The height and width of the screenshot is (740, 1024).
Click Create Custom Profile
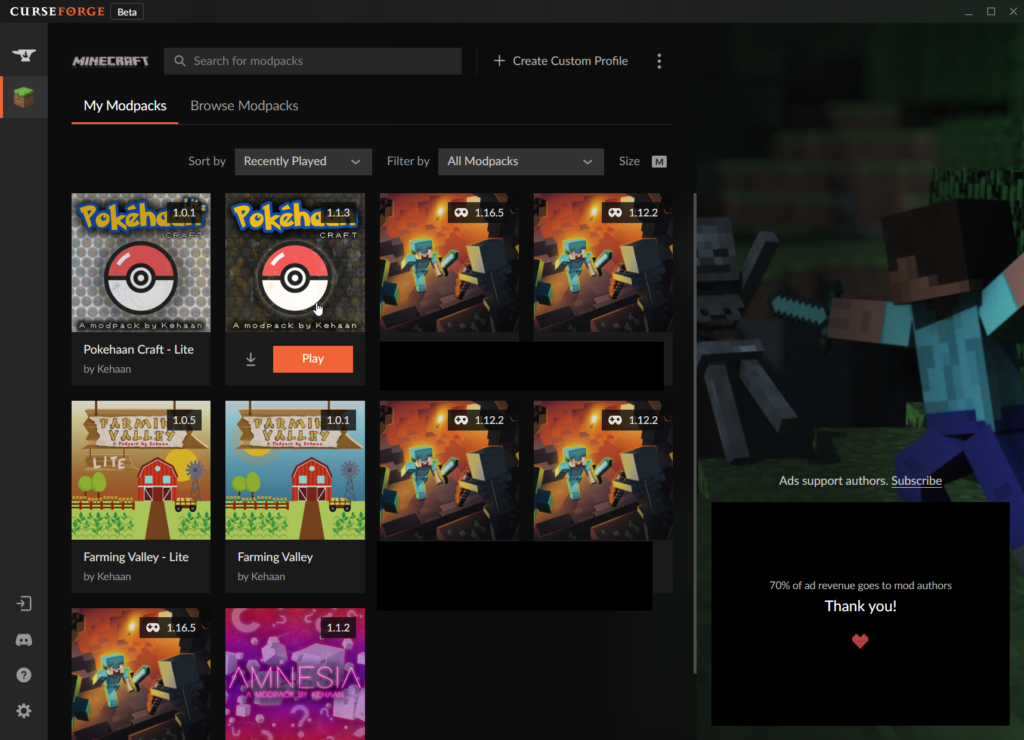tap(560, 61)
